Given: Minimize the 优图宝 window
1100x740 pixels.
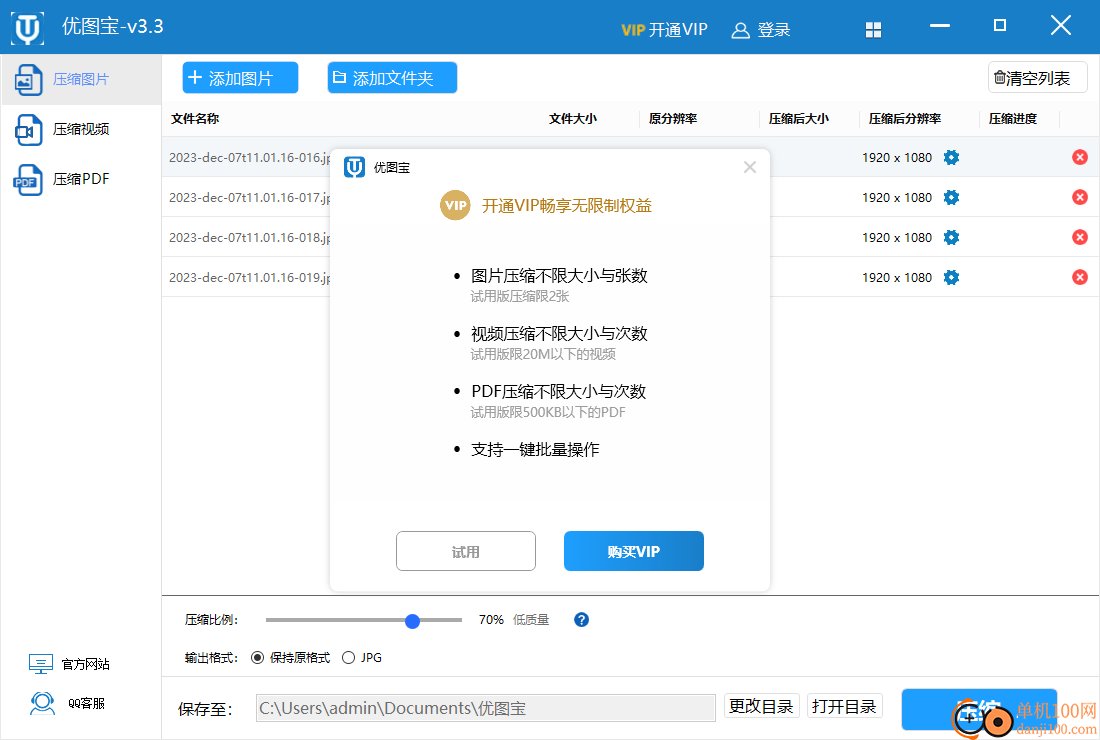Looking at the screenshot, I should pos(939,26).
